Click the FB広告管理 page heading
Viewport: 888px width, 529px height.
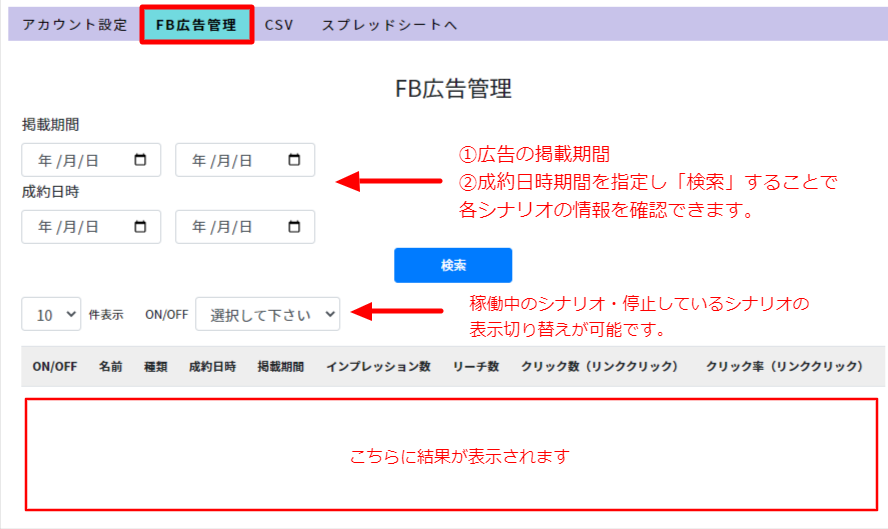(453, 89)
